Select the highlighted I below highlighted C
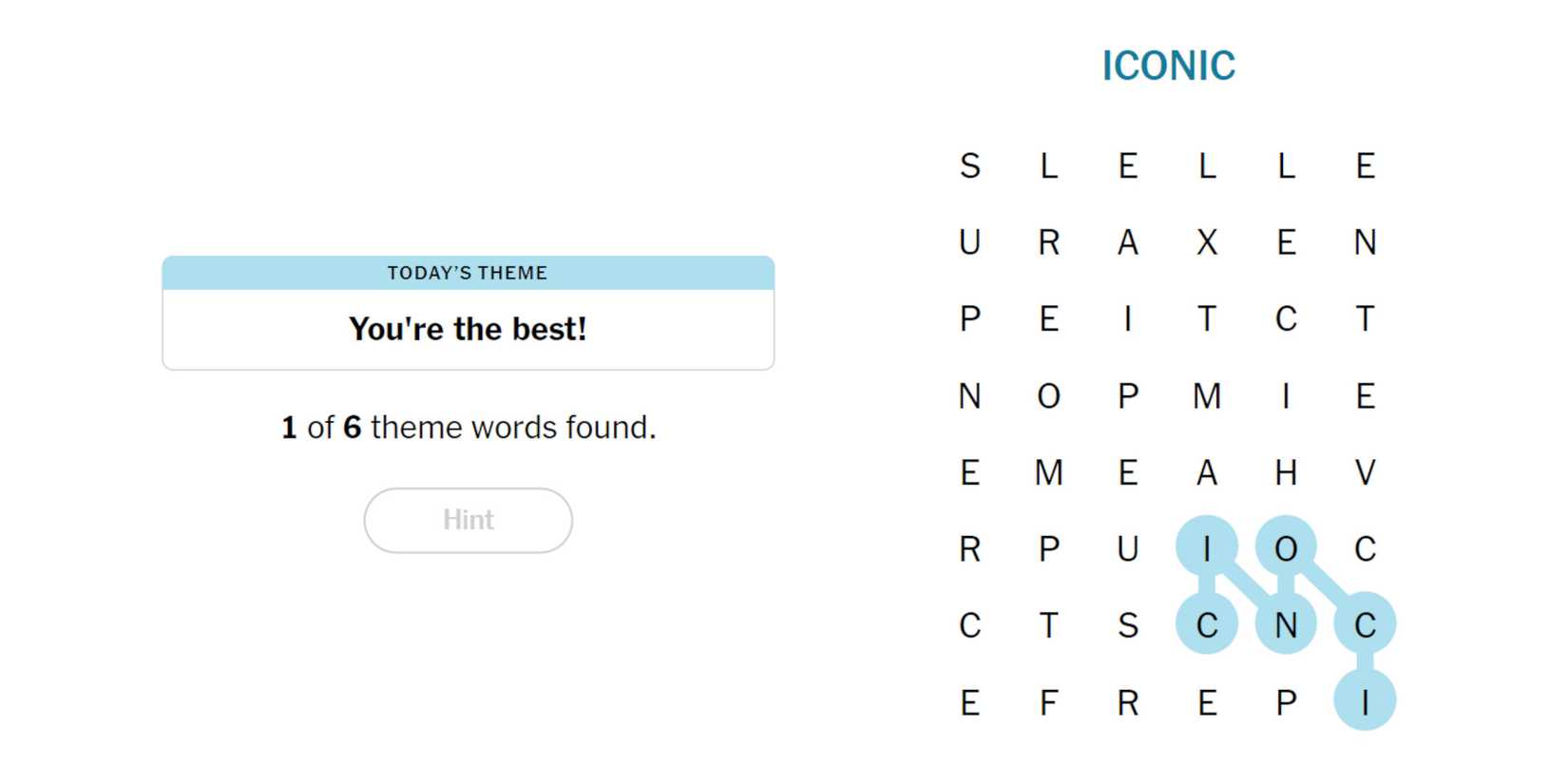The height and width of the screenshot is (784, 1568). pos(1365,702)
